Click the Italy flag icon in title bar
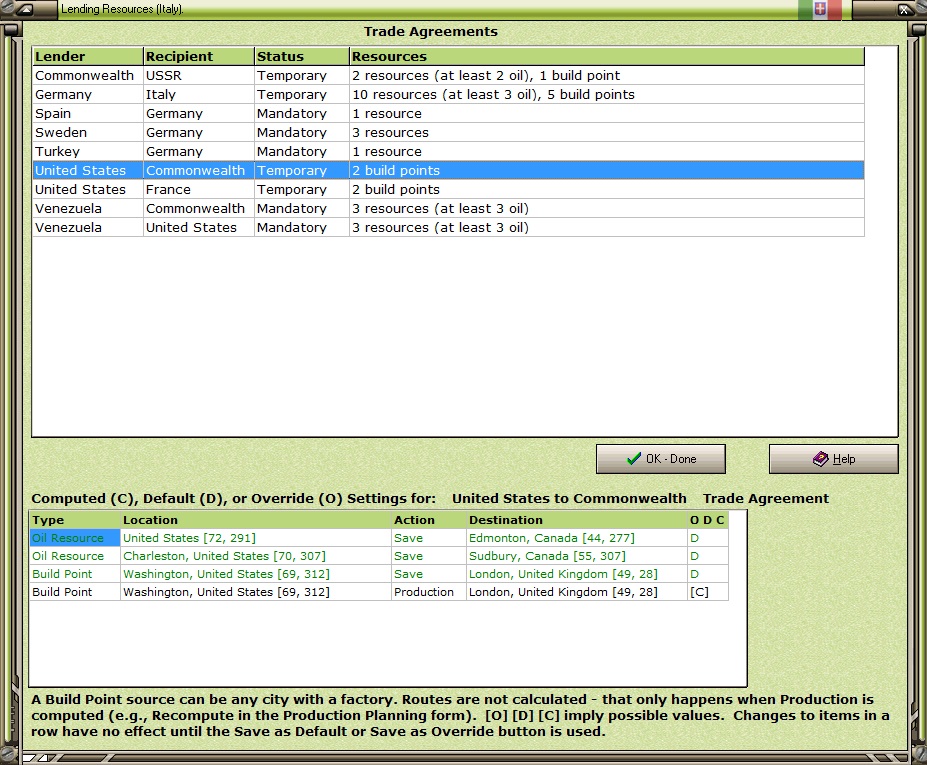Screen dimensions: 927x765 pos(819,9)
